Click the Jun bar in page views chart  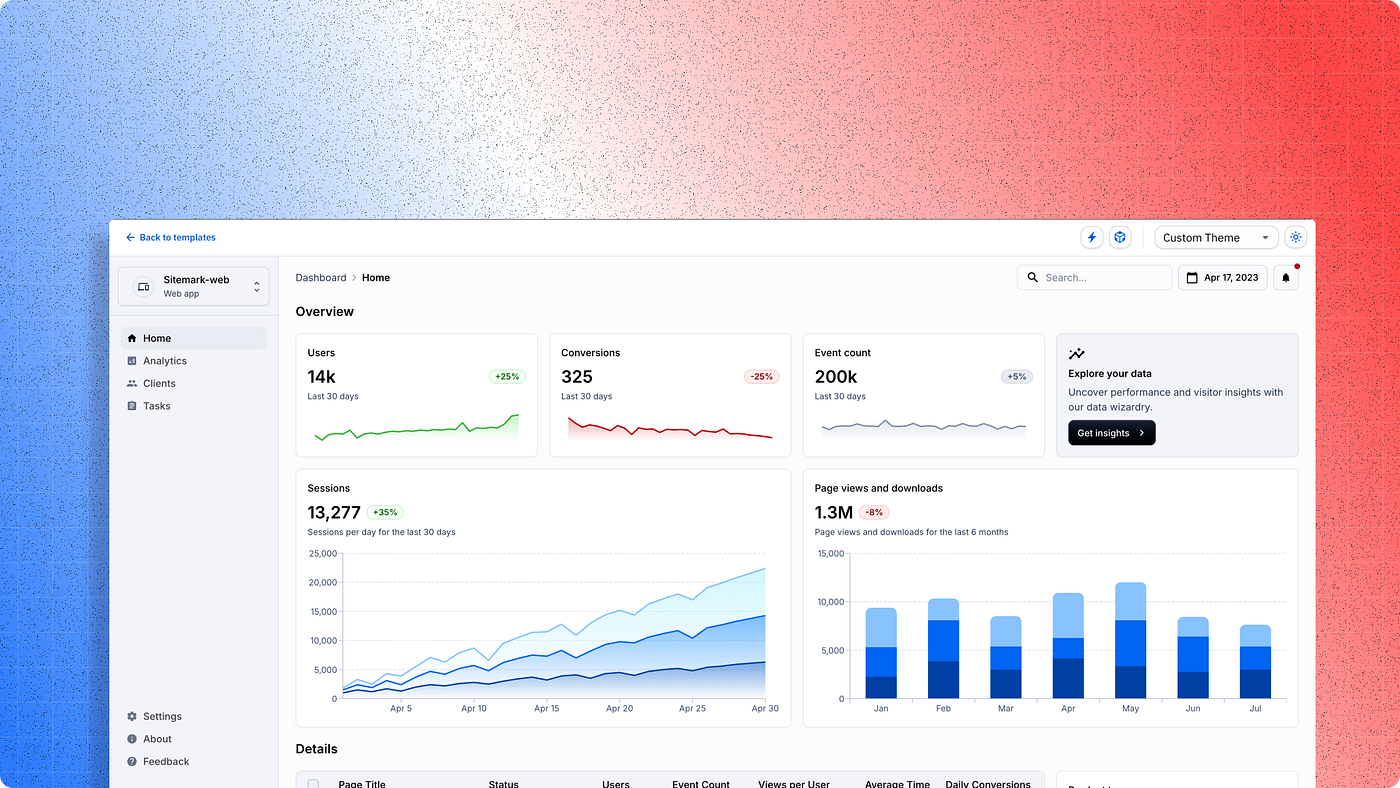click(1193, 657)
